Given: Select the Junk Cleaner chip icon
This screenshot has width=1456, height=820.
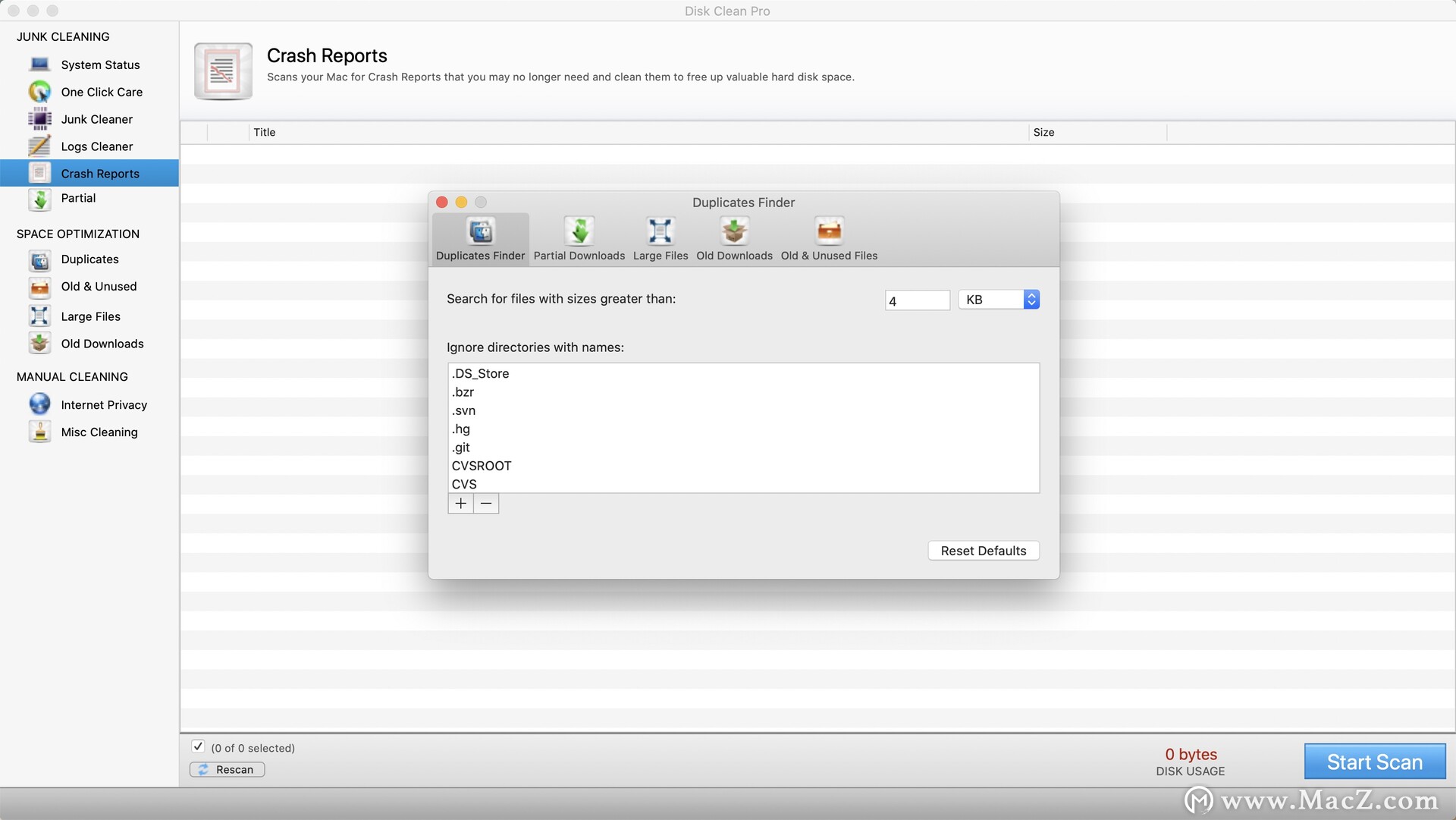Looking at the screenshot, I should [39, 119].
